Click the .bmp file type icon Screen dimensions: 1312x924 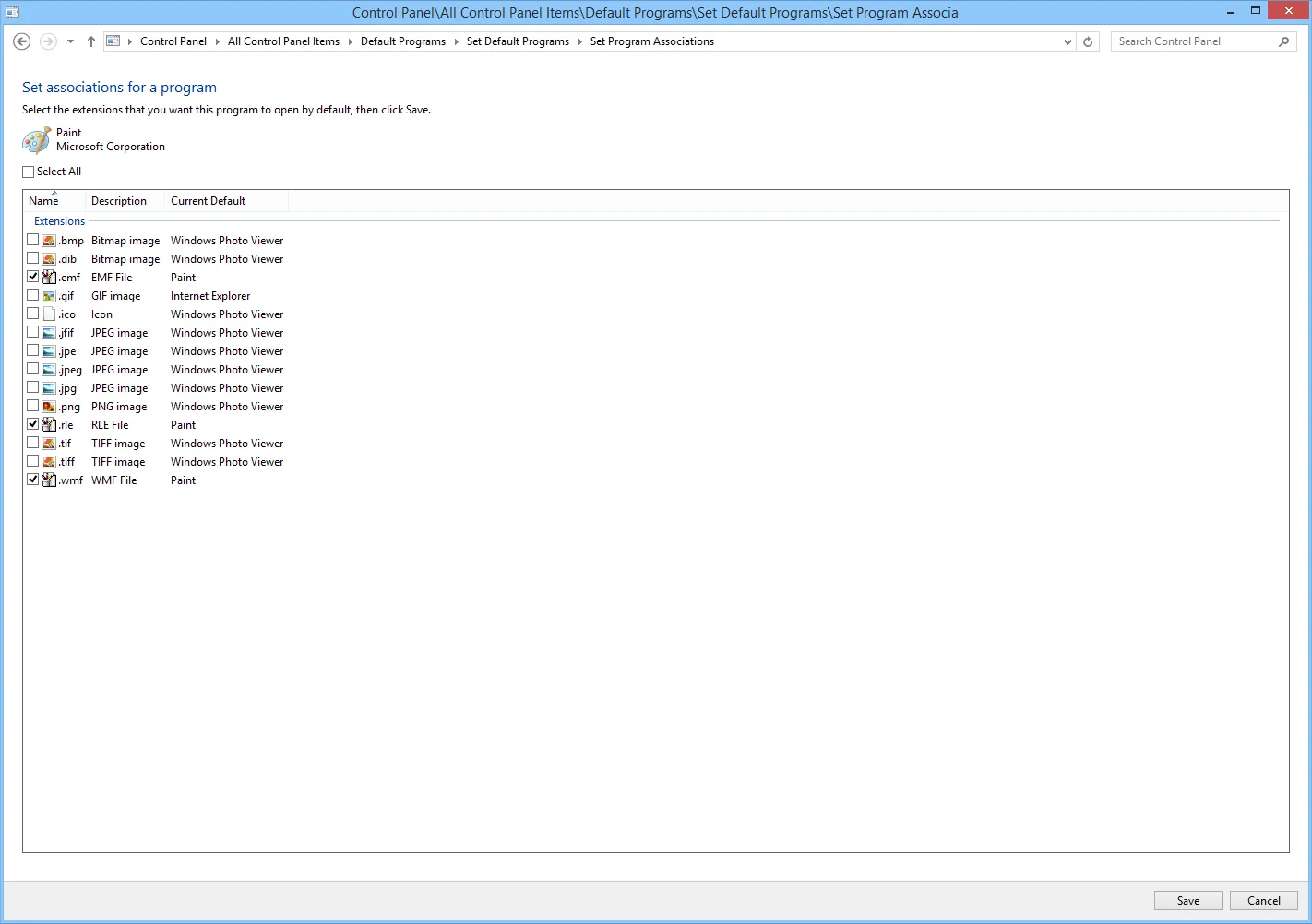point(49,241)
